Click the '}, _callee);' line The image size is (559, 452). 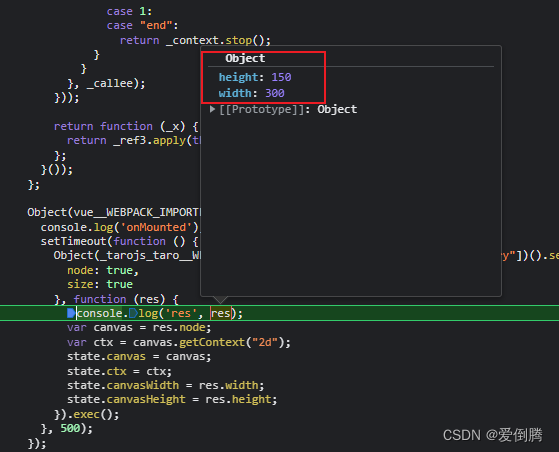106,83
